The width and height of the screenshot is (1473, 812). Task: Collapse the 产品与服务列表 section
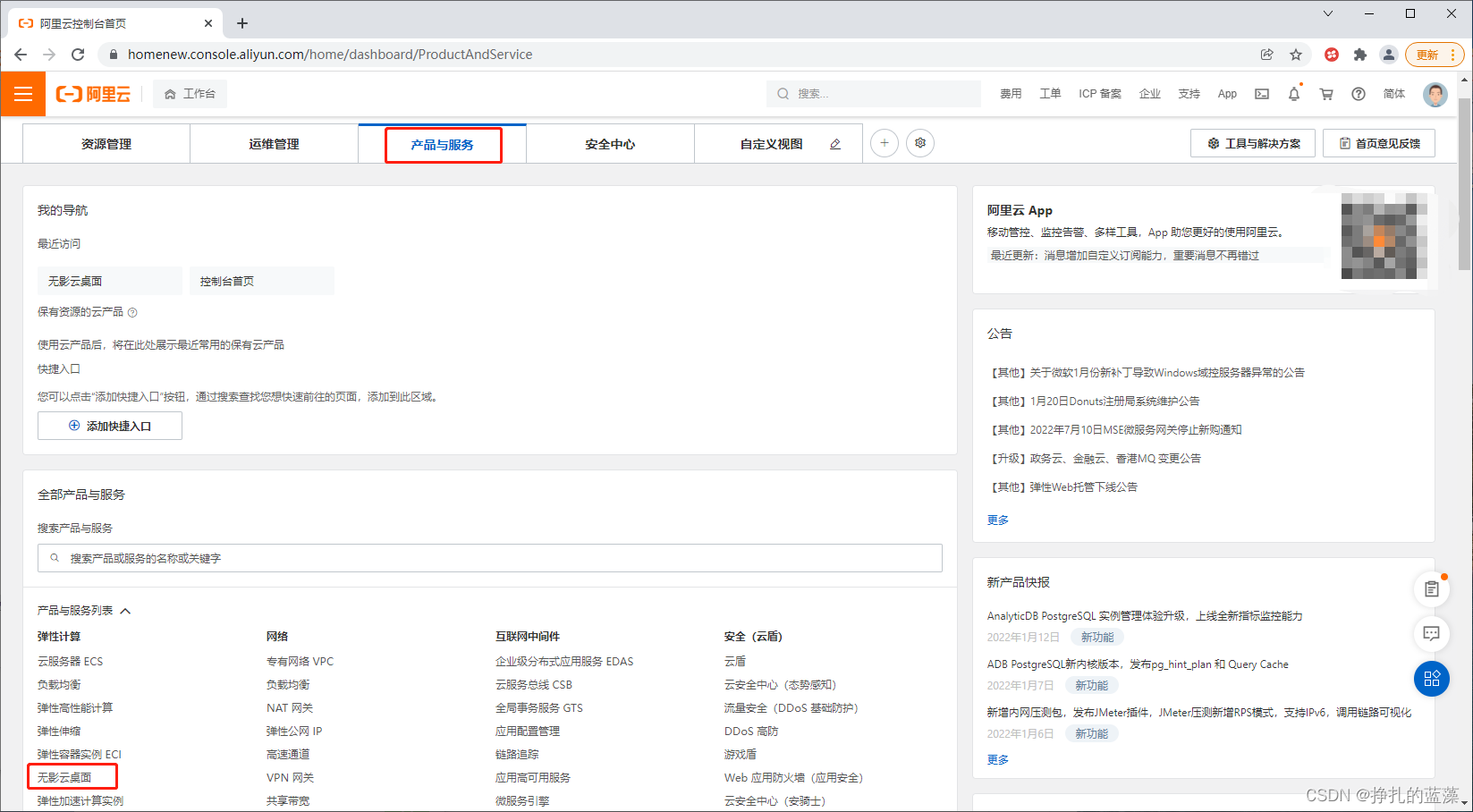coord(125,610)
